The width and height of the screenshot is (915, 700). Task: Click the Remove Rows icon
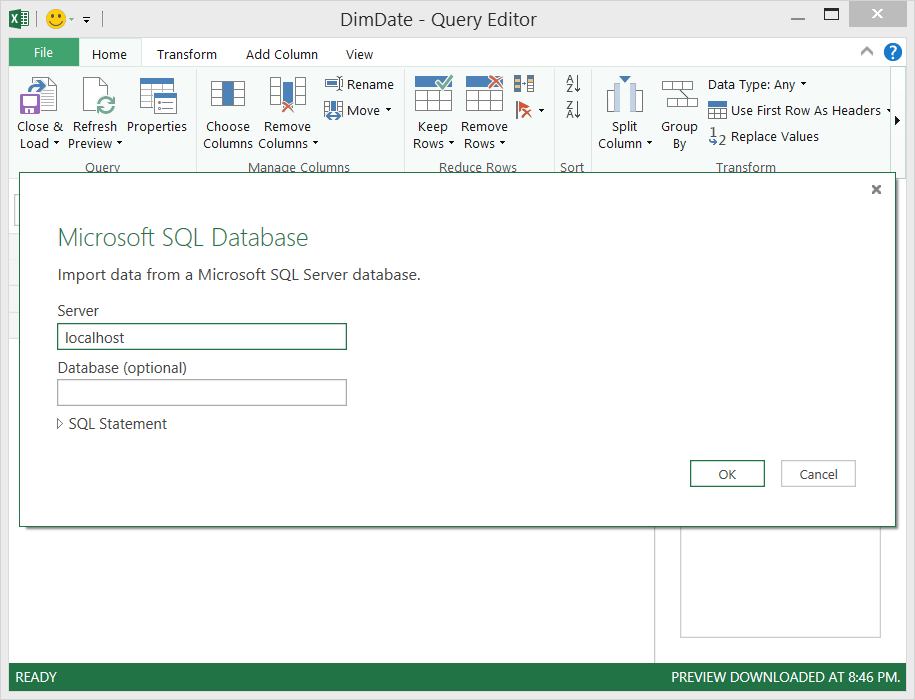tap(485, 94)
